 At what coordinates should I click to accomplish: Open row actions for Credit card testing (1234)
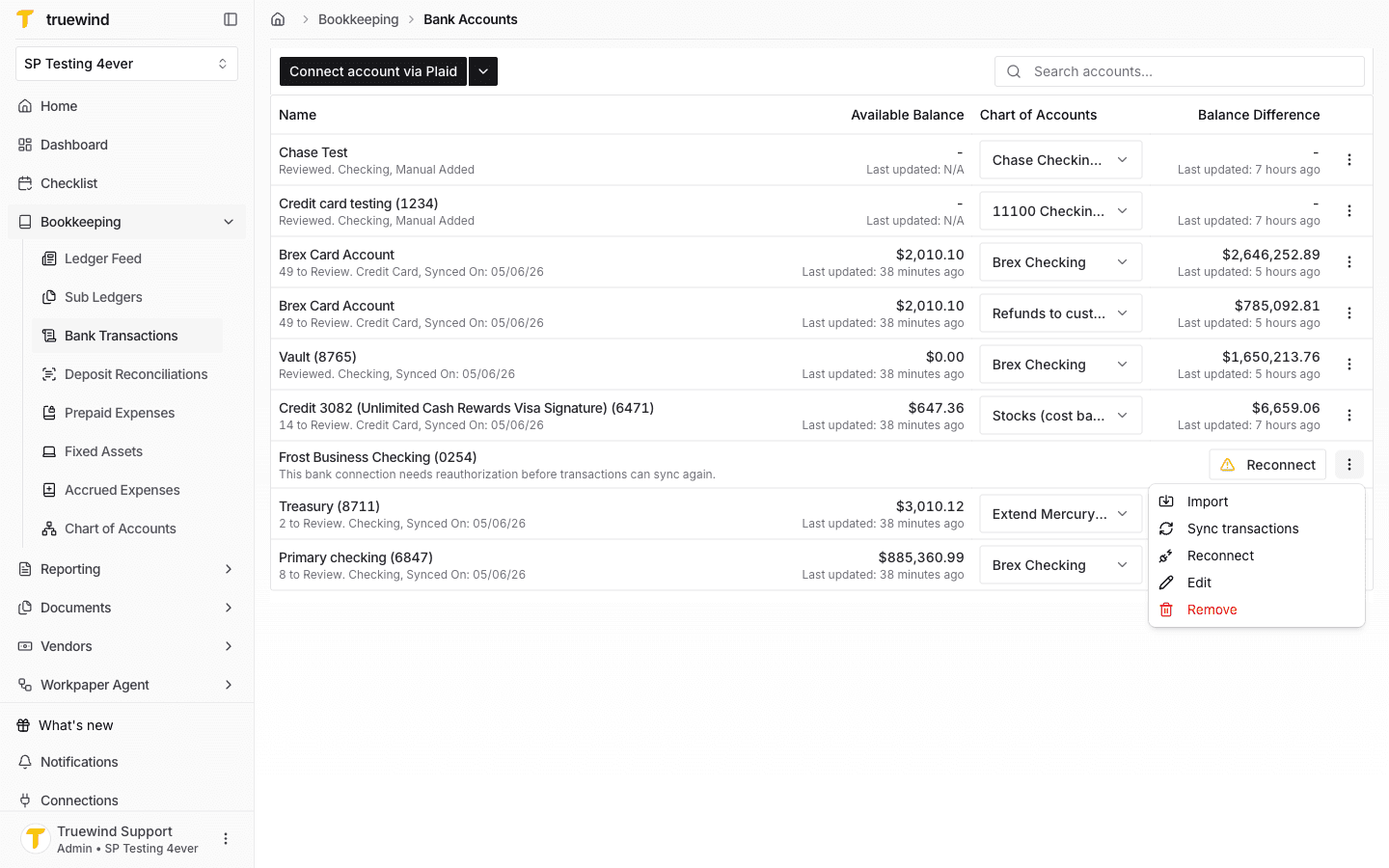click(x=1349, y=211)
